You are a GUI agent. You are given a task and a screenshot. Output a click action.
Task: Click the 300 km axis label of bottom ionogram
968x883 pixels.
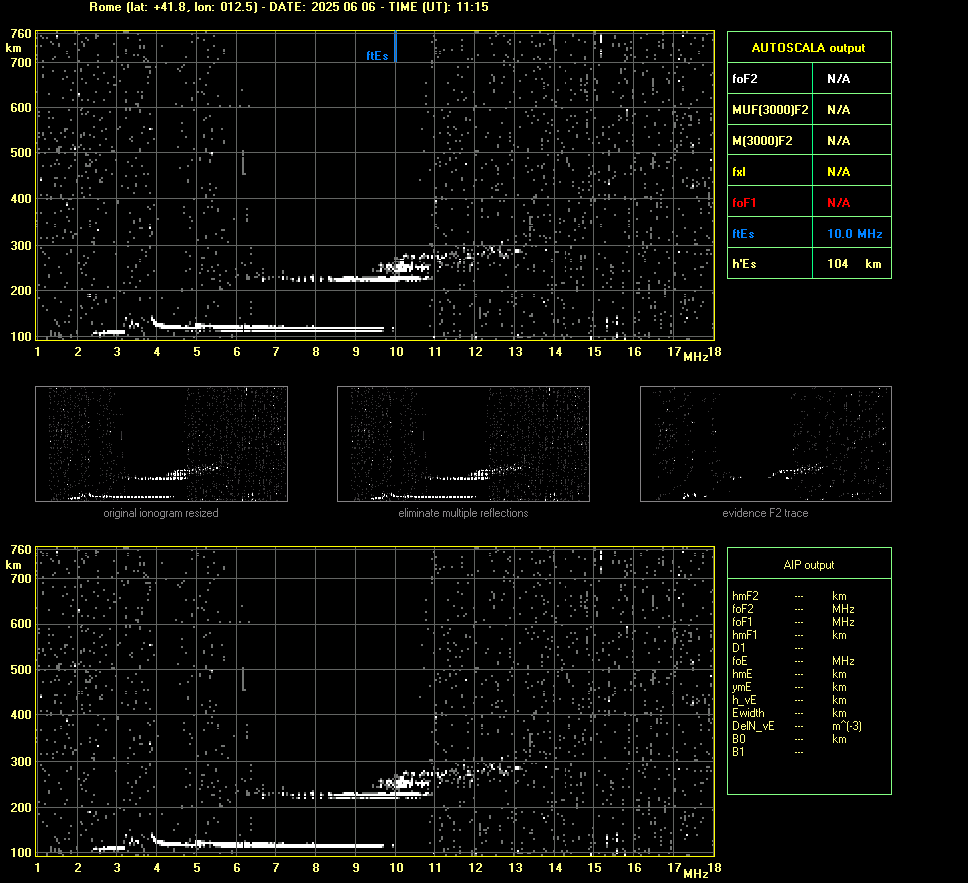coord(20,761)
